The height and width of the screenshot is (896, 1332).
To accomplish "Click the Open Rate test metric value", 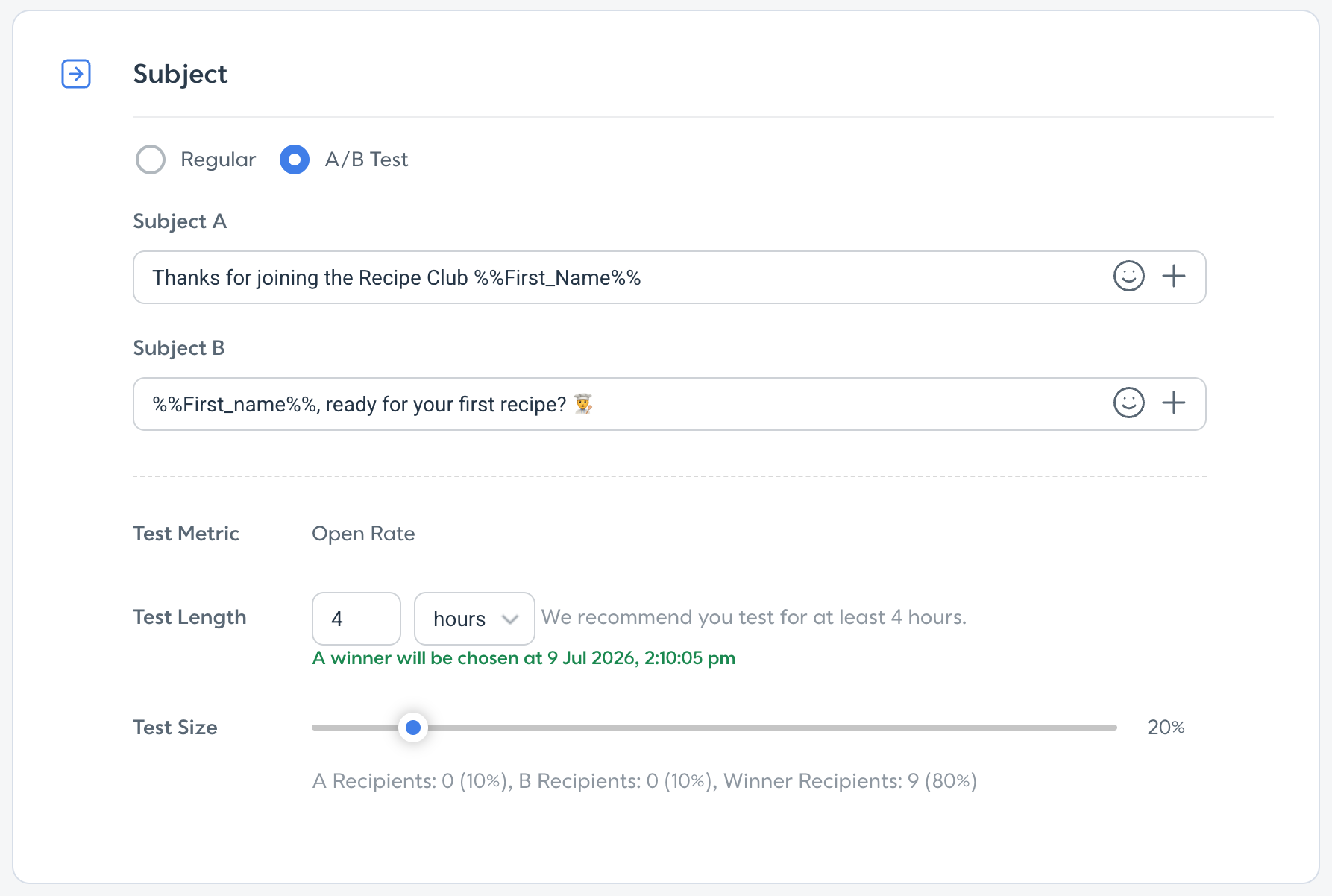I will pyautogui.click(x=363, y=534).
